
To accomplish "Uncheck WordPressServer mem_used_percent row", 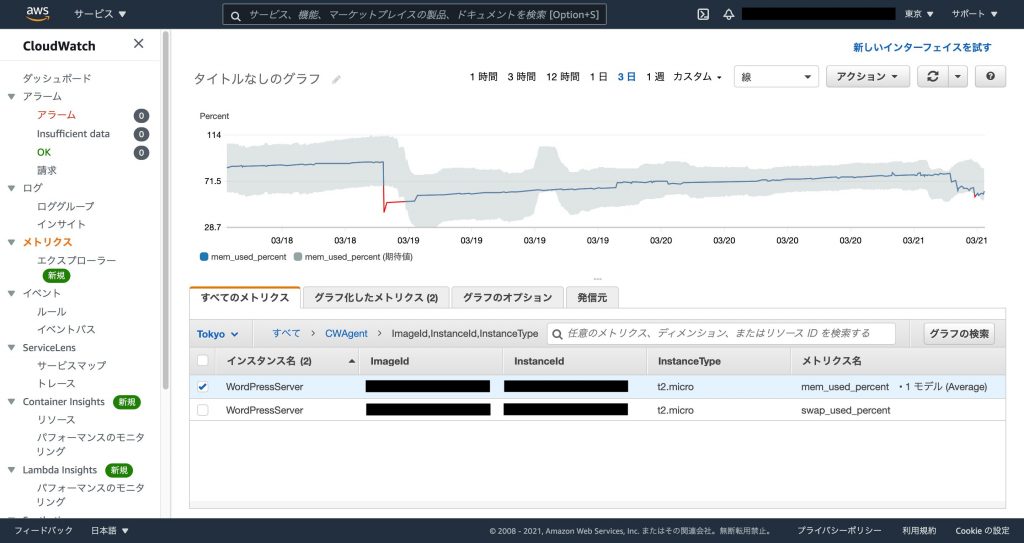I will click(202, 387).
